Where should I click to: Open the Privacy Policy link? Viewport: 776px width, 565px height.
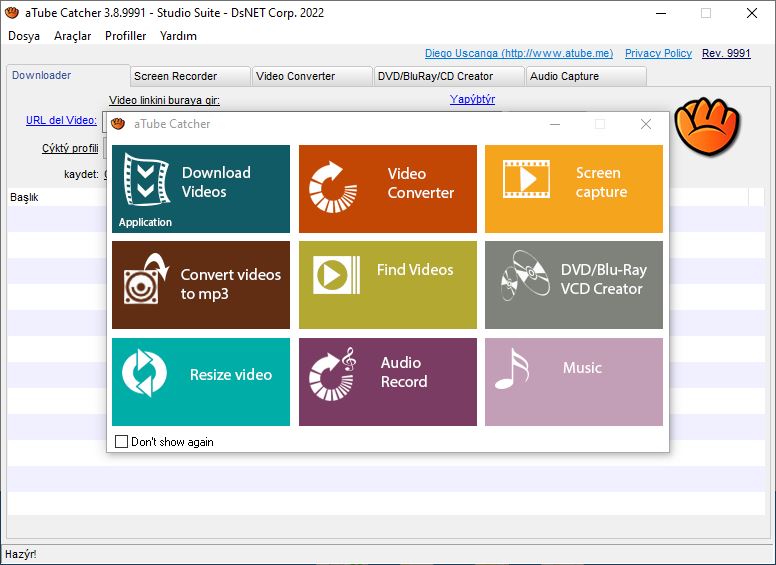(x=658, y=53)
